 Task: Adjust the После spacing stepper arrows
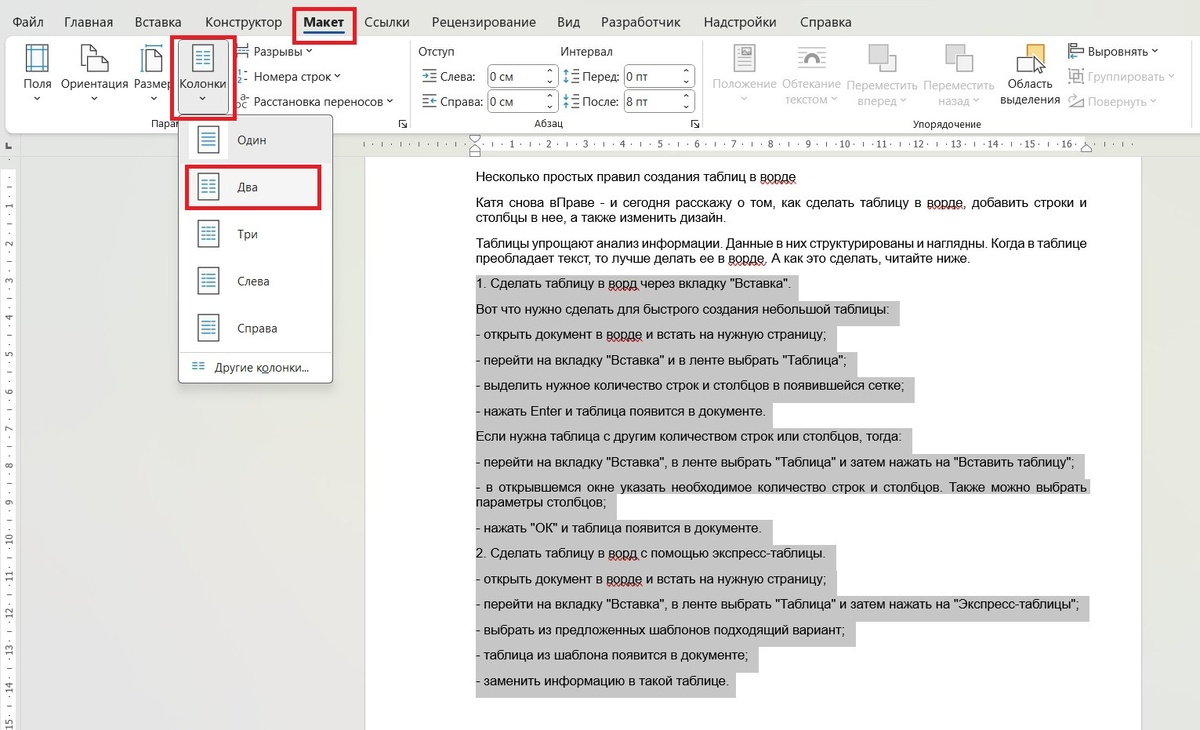pos(686,101)
